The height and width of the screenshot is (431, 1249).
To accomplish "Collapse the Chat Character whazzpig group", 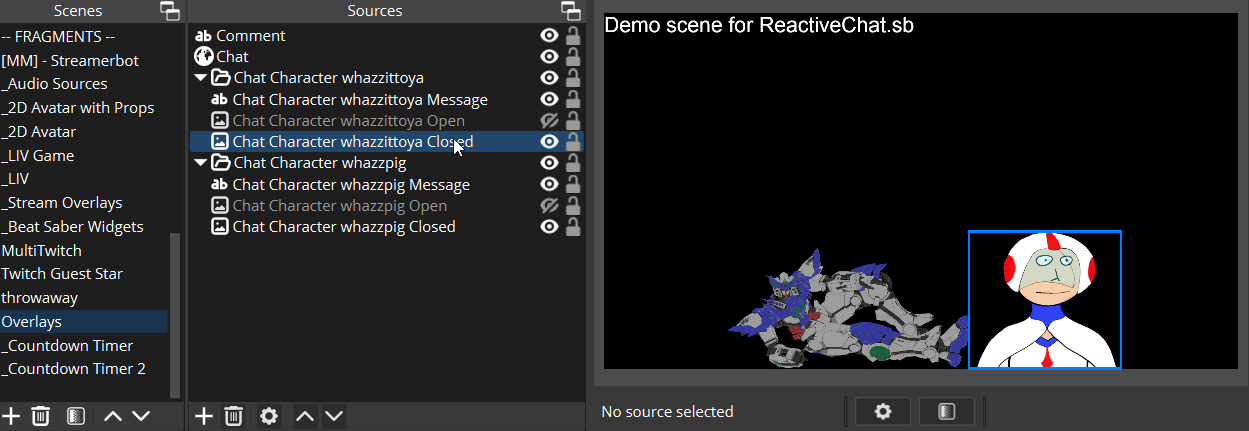I will 201,163.
